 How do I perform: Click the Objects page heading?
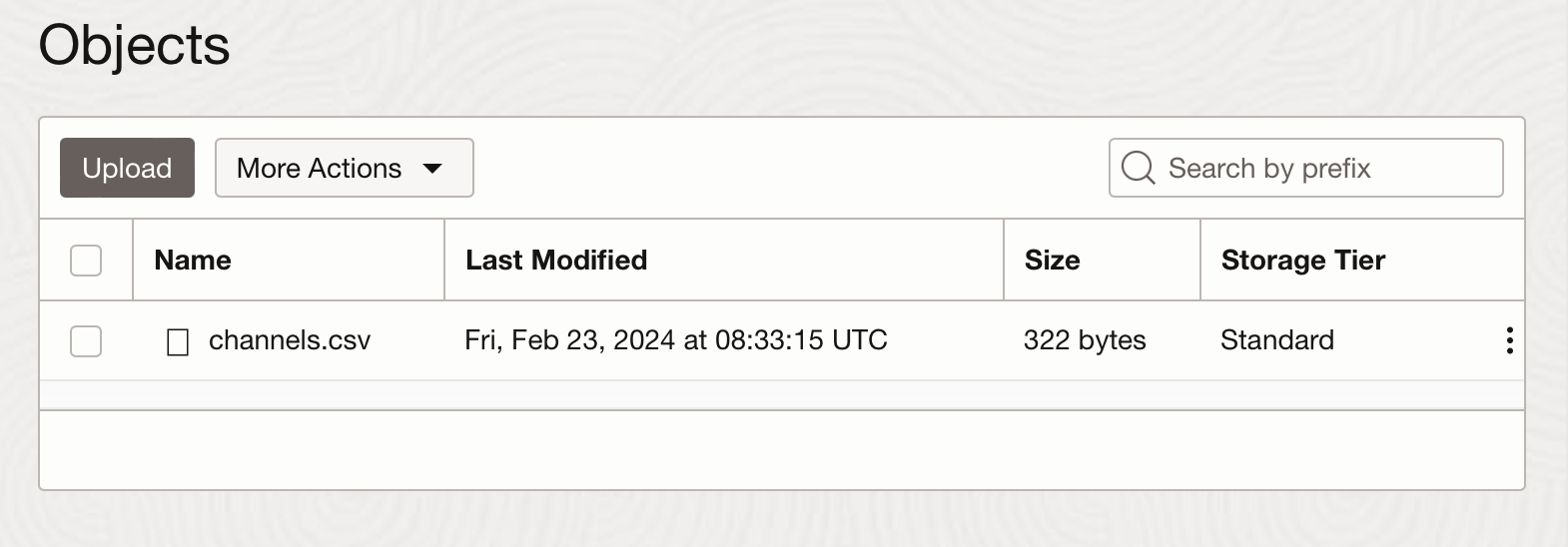134,46
